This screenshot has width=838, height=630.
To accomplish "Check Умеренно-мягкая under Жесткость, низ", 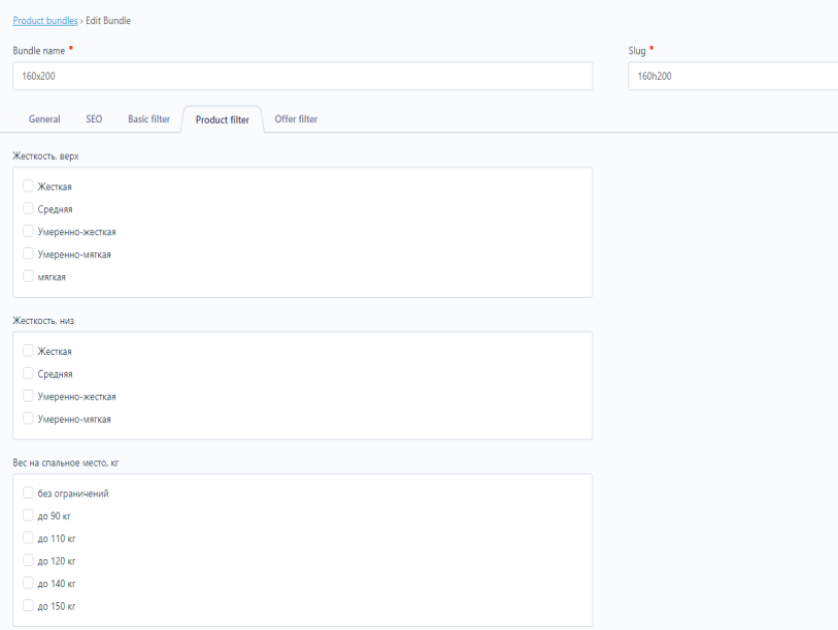I will [x=28, y=418].
